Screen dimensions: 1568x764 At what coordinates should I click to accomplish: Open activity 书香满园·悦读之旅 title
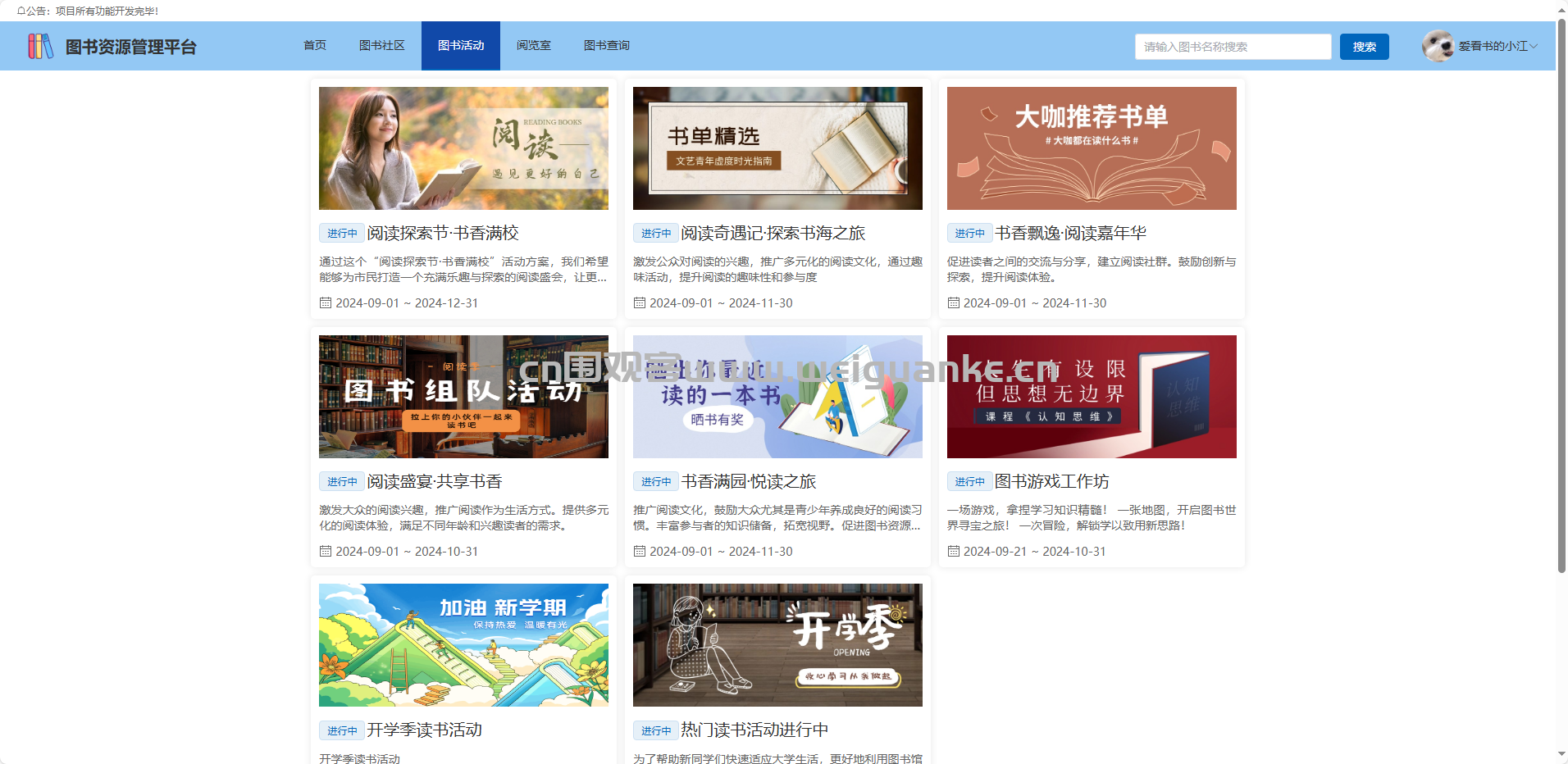(749, 481)
